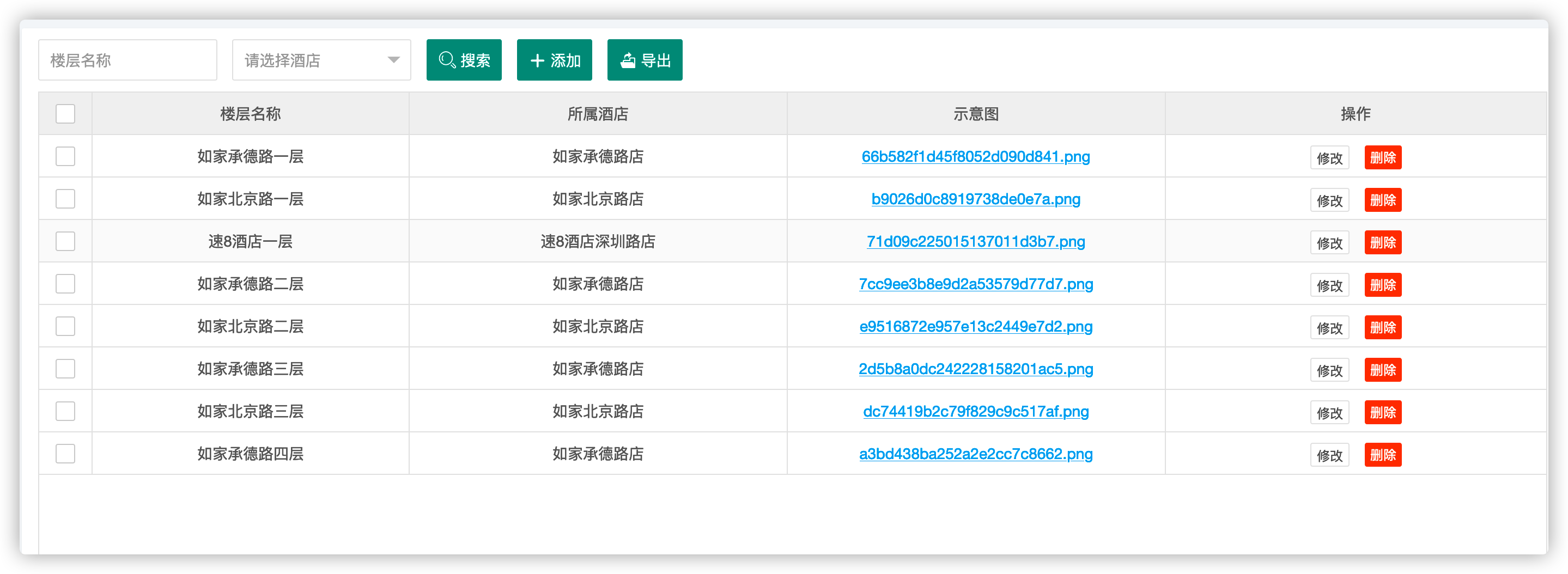This screenshot has height=574, width=1568.
Task: Click 修改 for 如家承德路二层
Action: pyautogui.click(x=1329, y=285)
